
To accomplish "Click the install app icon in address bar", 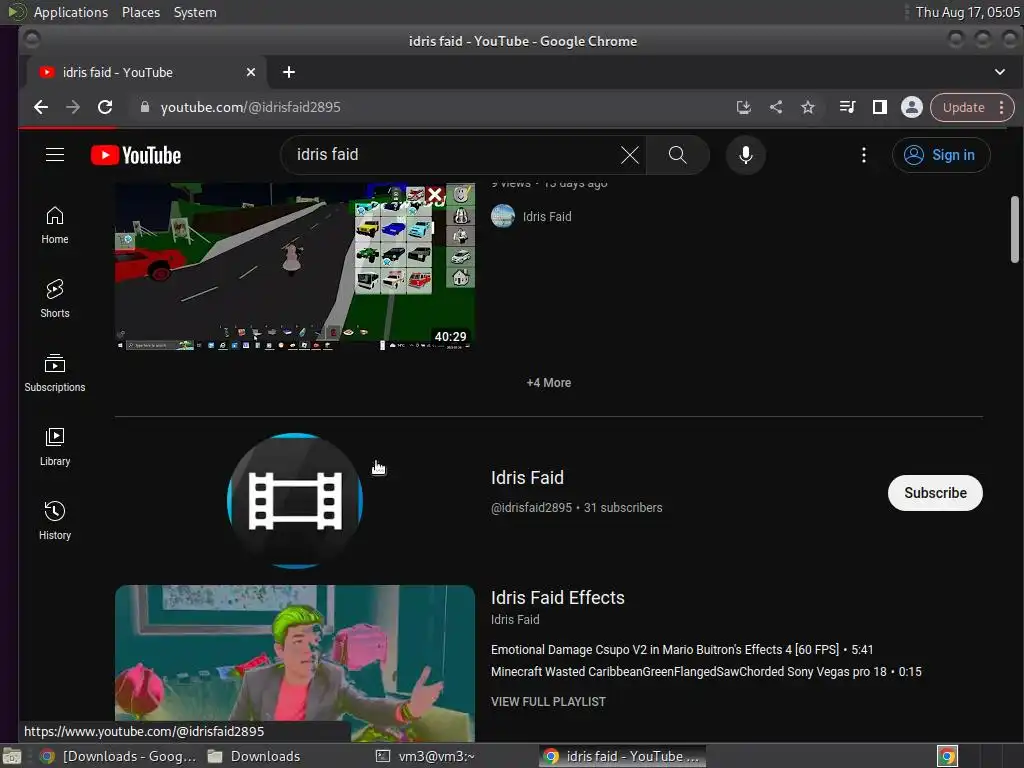I will 743,107.
